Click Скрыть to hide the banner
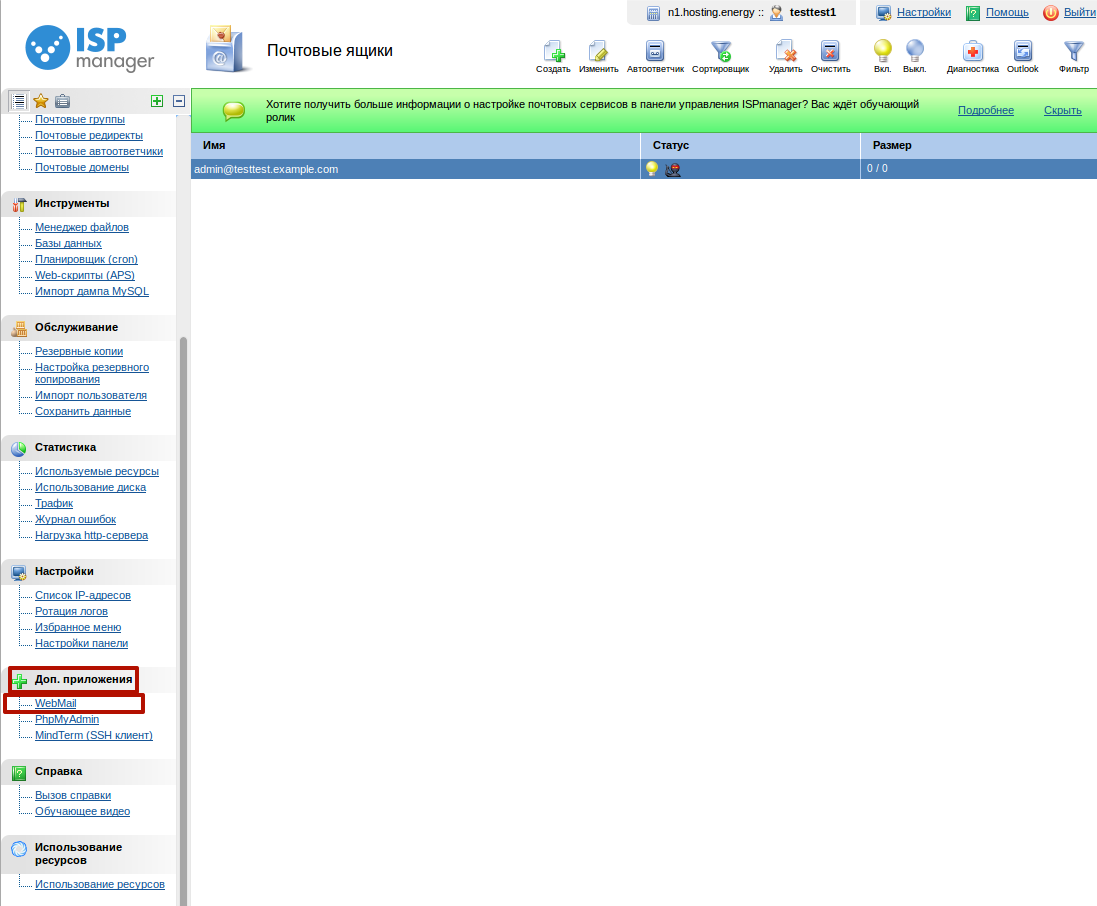This screenshot has height=906, width=1097. coord(1062,111)
